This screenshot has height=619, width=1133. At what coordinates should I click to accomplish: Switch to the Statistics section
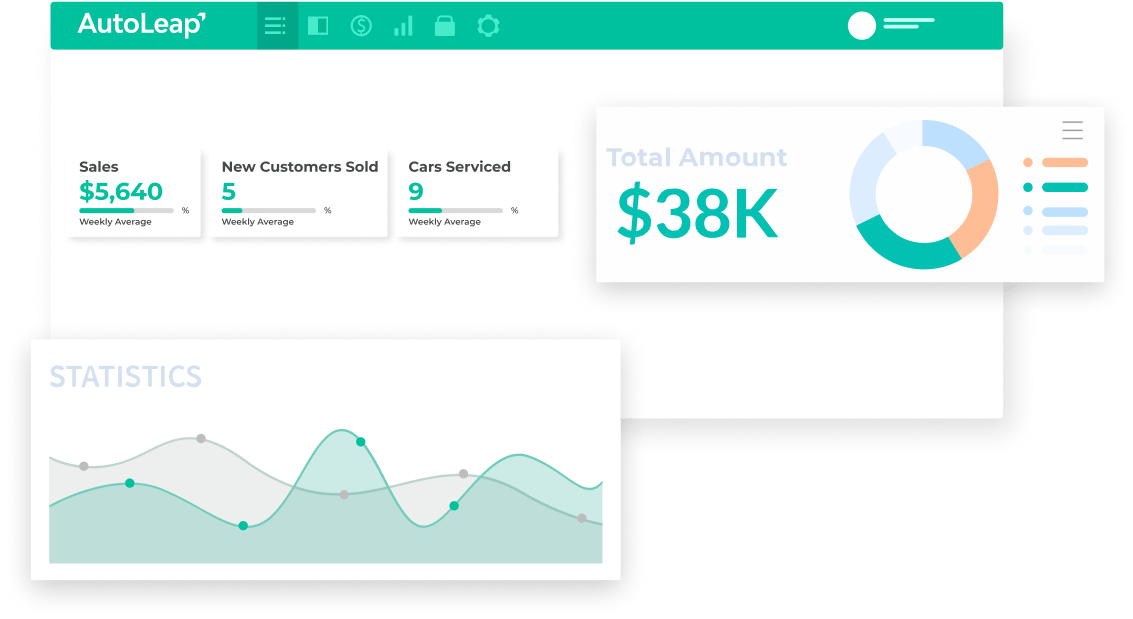(125, 377)
